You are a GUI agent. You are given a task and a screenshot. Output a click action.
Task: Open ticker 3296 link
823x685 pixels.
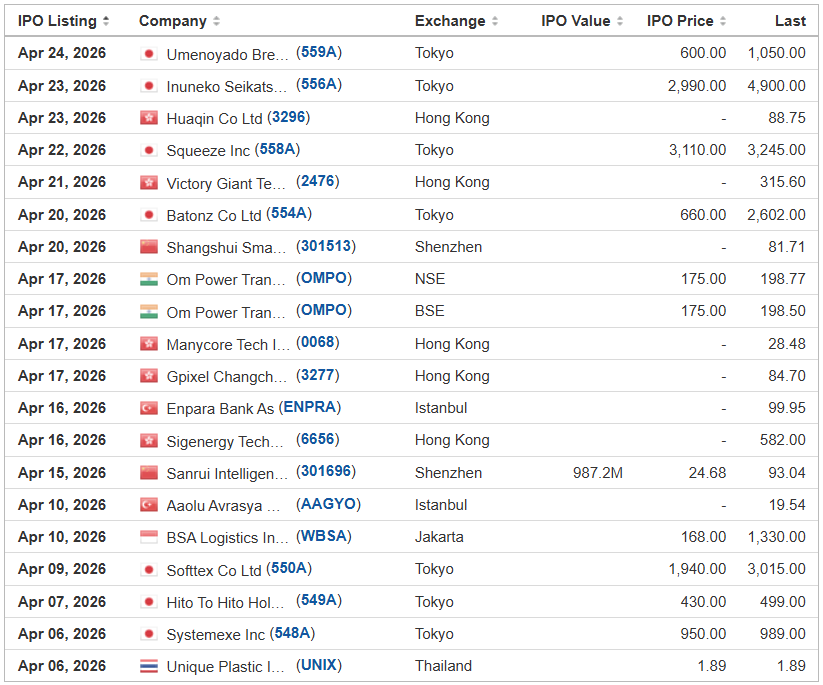pyautogui.click(x=289, y=117)
